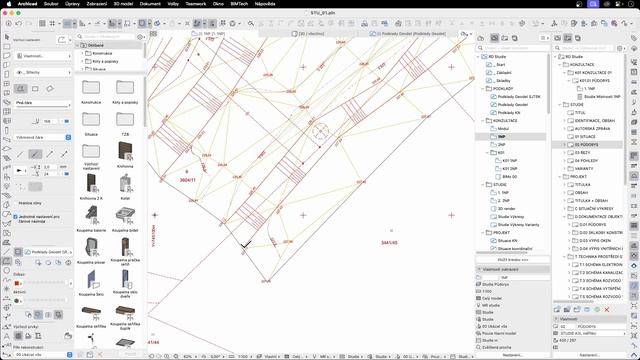
Task: Toggle Hranice zóny checkbox
Action: (16, 203)
